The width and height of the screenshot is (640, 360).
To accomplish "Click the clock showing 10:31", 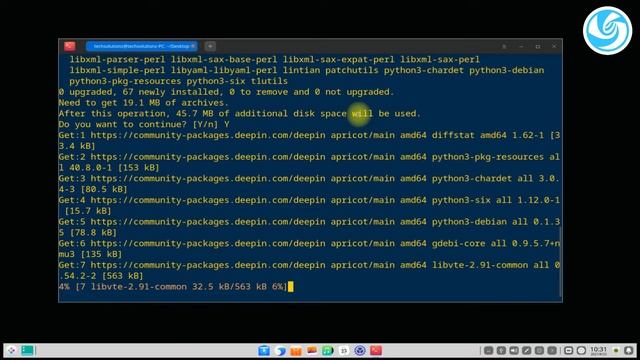I will pos(598,350).
